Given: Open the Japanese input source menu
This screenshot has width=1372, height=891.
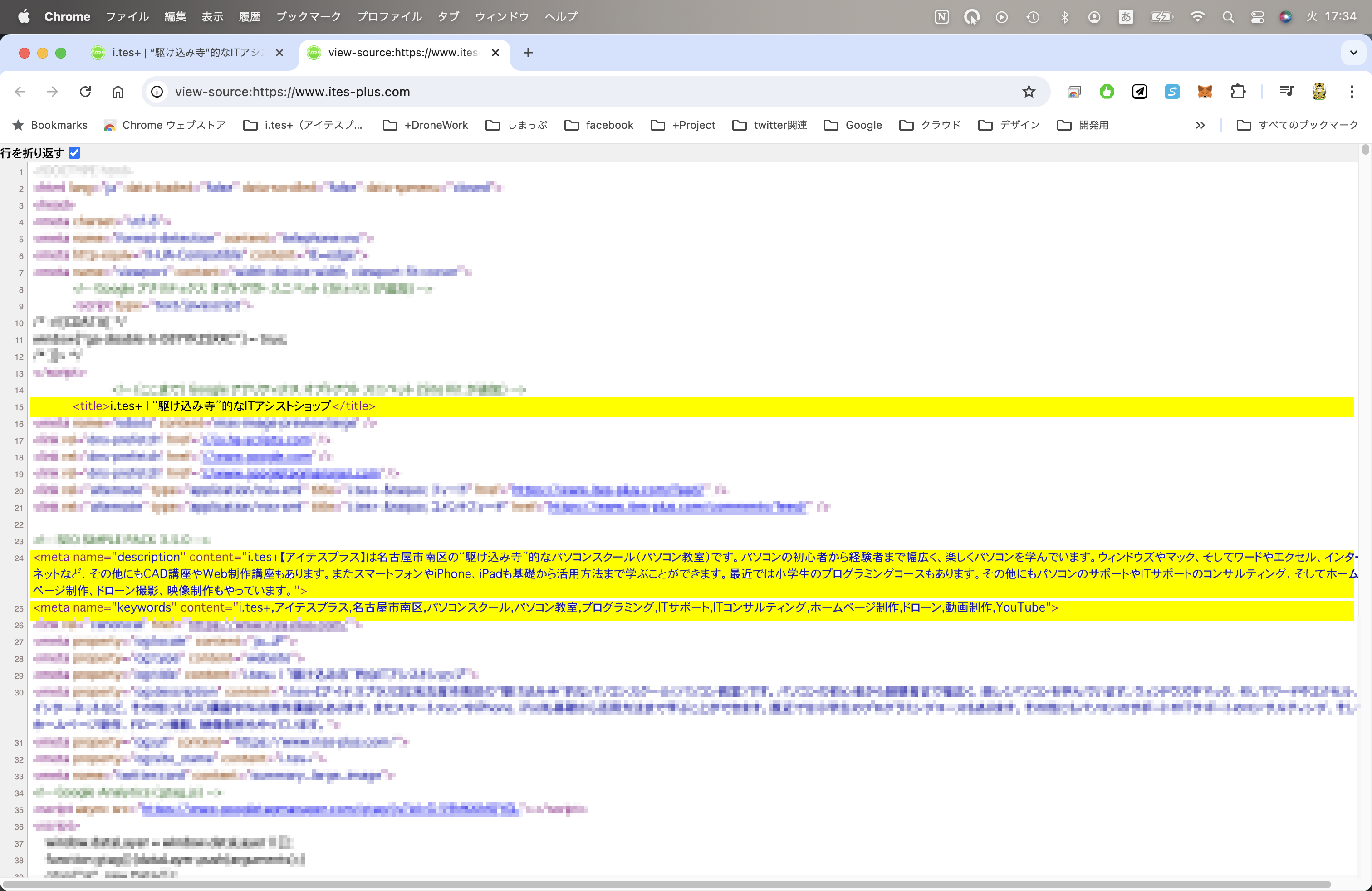Looking at the screenshot, I should (x=1125, y=17).
